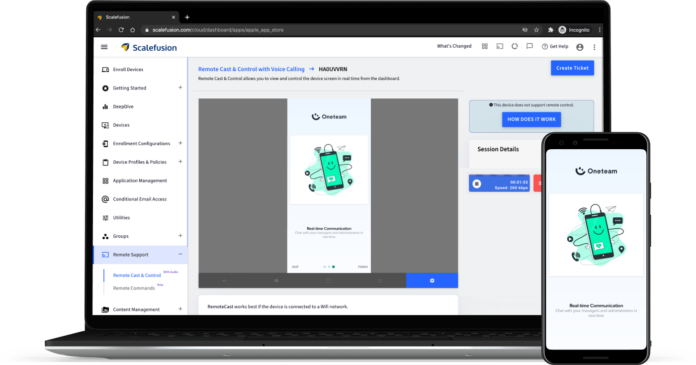696x365 pixels.
Task: Open the Groups sidebar item
Action: (120, 236)
